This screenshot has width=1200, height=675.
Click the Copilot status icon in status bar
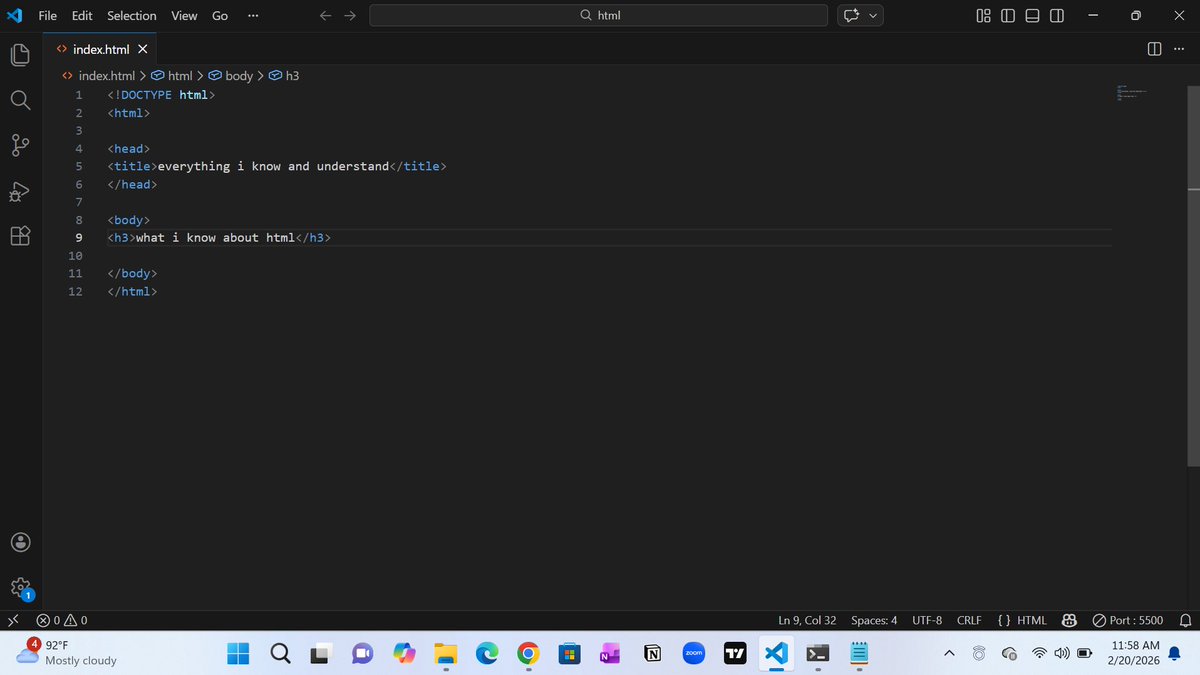1068,621
